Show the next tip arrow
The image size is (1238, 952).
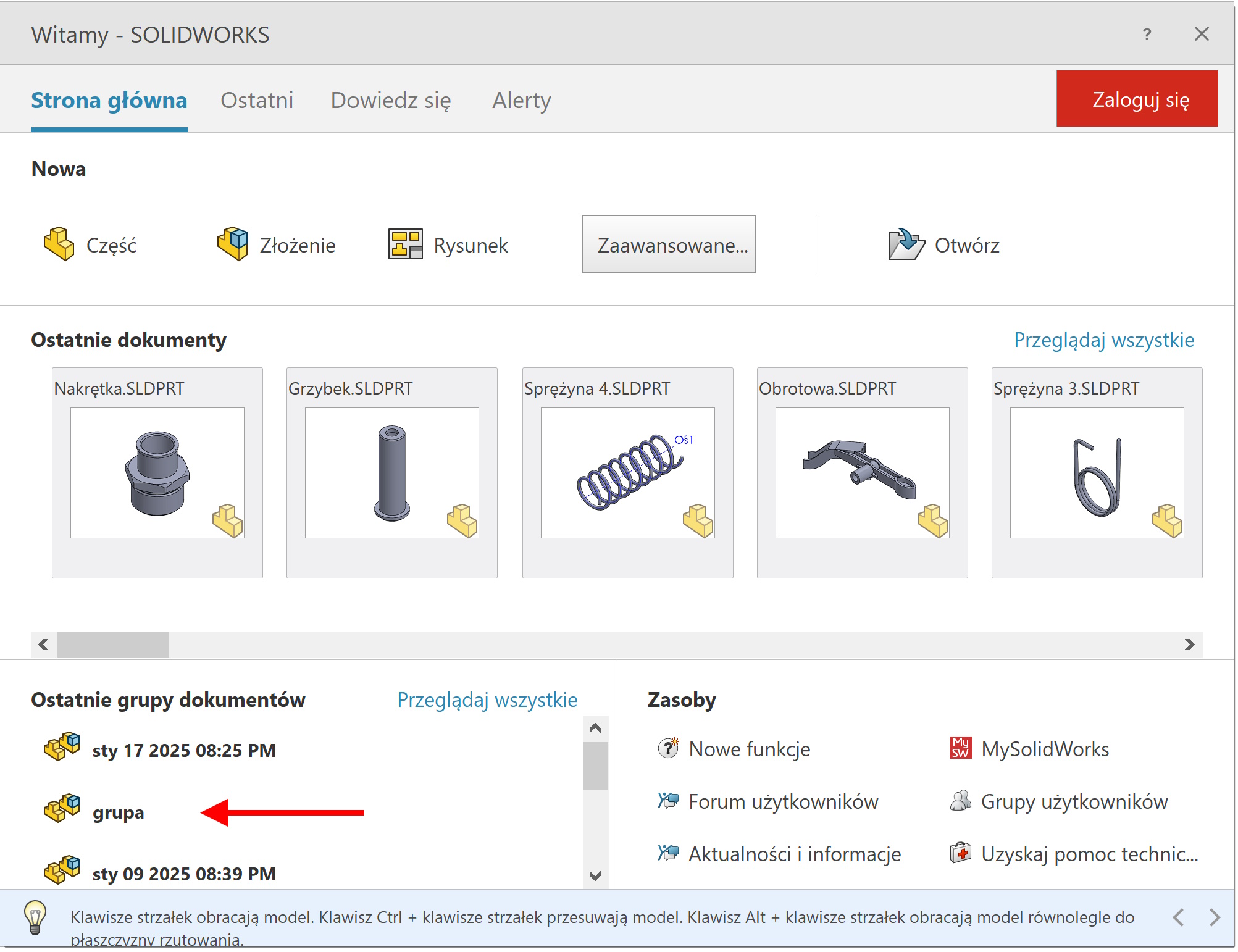pyautogui.click(x=1215, y=917)
